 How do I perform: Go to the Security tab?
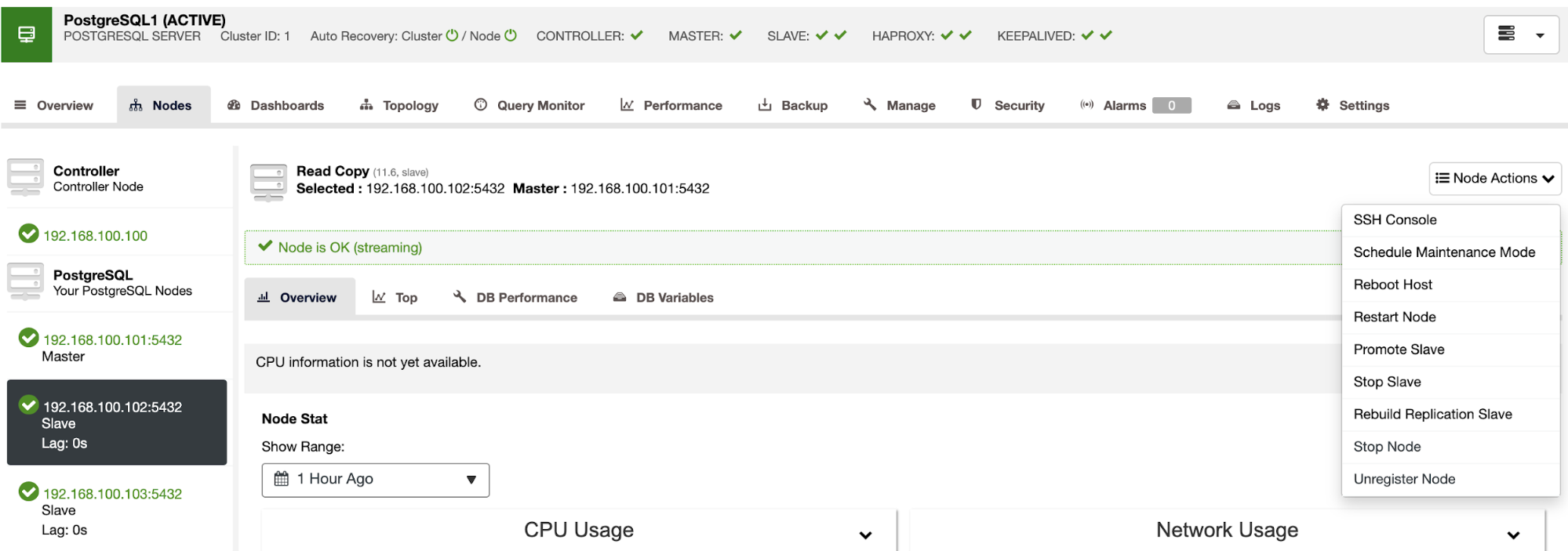1008,105
